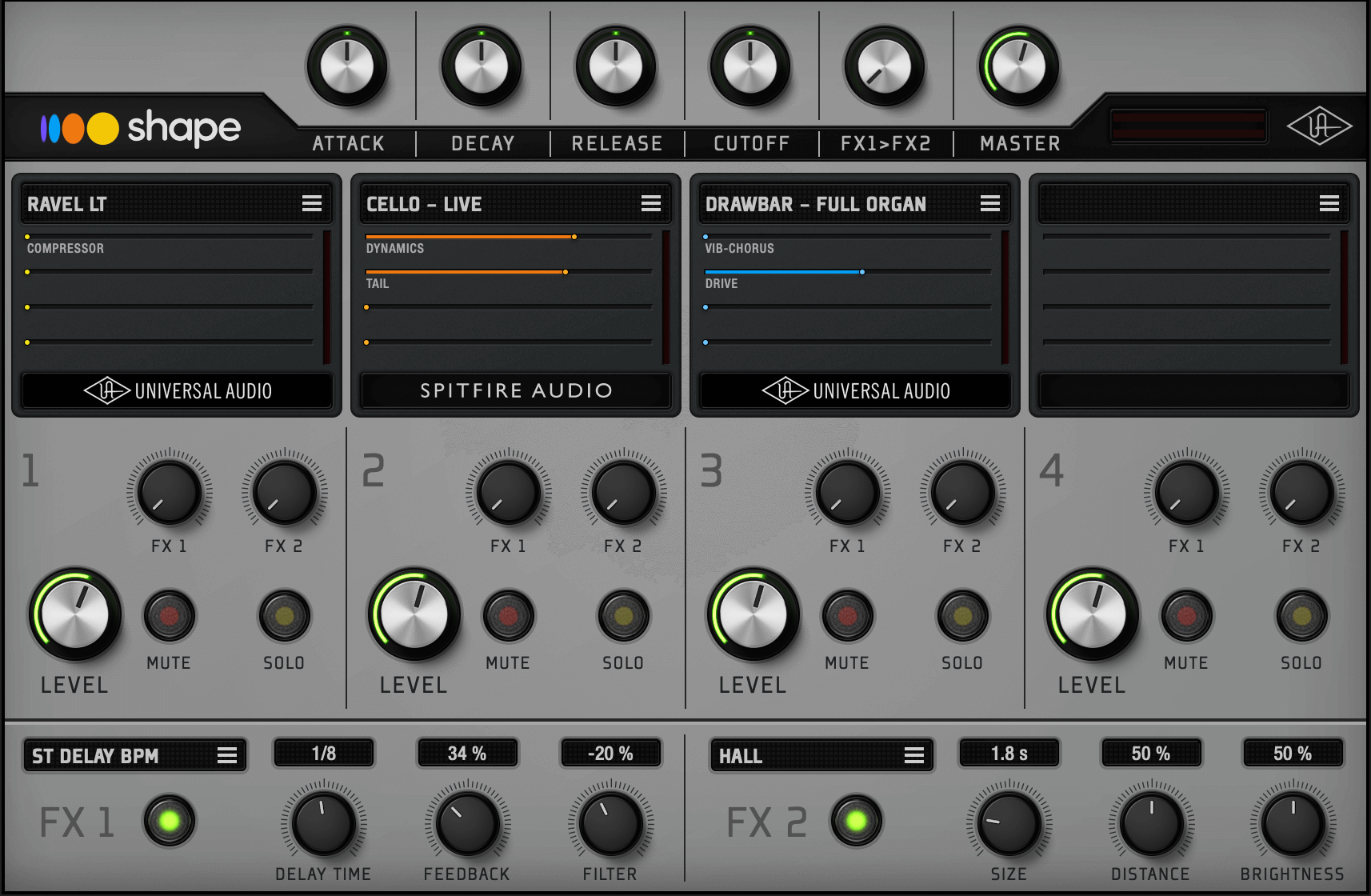This screenshot has width=1371, height=896.
Task: Disable the FX 2 reverb effect
Action: [857, 821]
